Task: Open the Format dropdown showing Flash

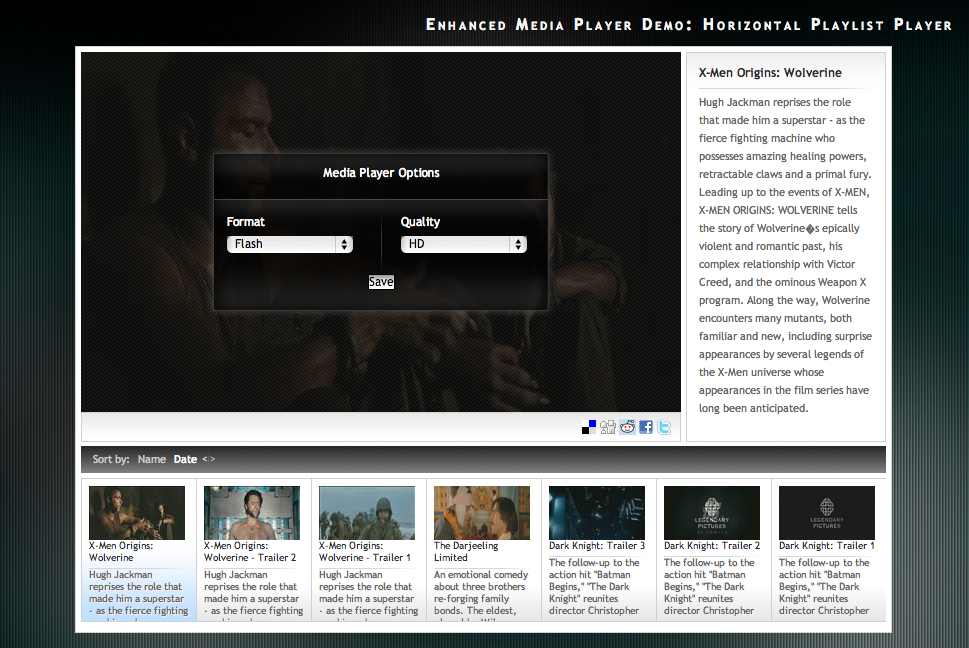Action: tap(289, 244)
